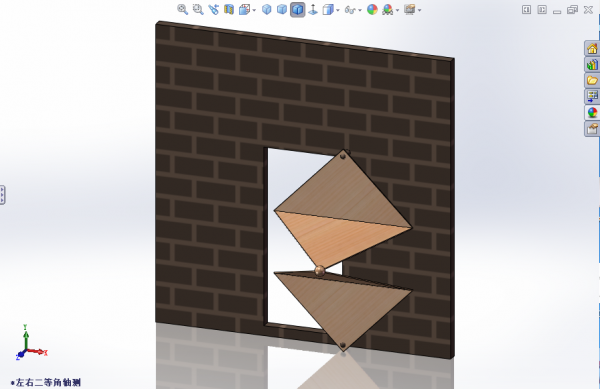Viewport: 600px width, 389px height.
Task: Click the View Orientation icon
Action: [x=244, y=10]
